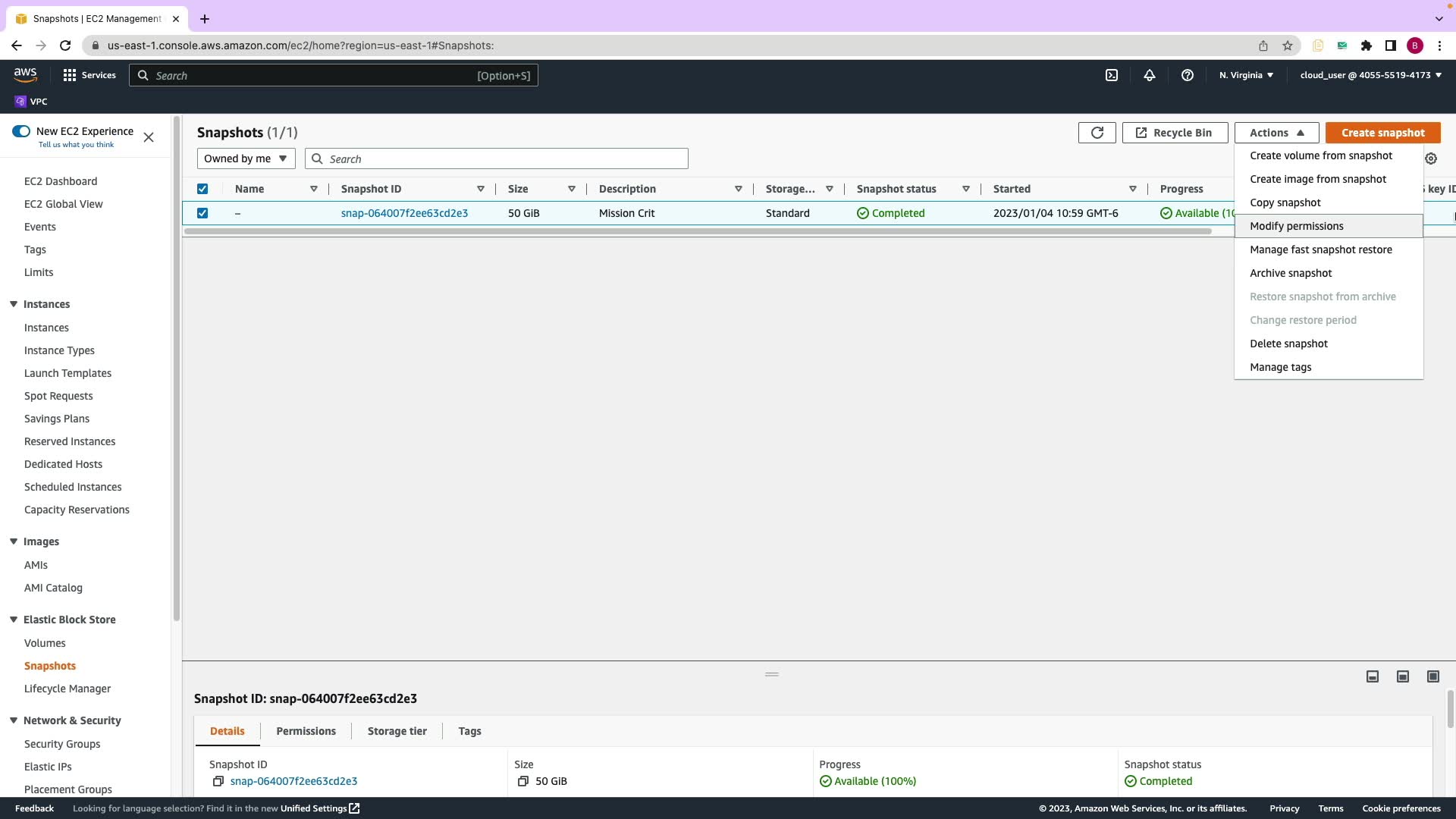Click the AWS logo home icon
This screenshot has width=1456, height=819.
[25, 74]
